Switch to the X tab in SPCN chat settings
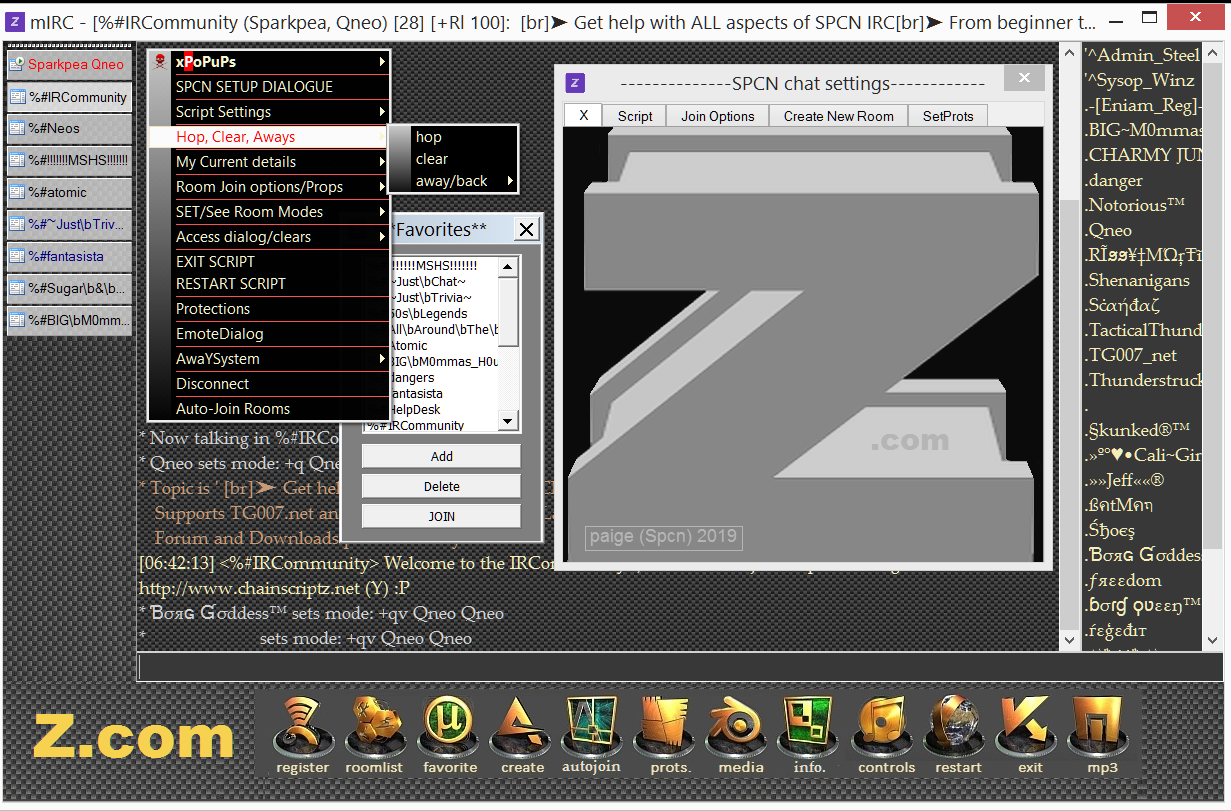Viewport: 1231px width, 811px height. pos(583,116)
